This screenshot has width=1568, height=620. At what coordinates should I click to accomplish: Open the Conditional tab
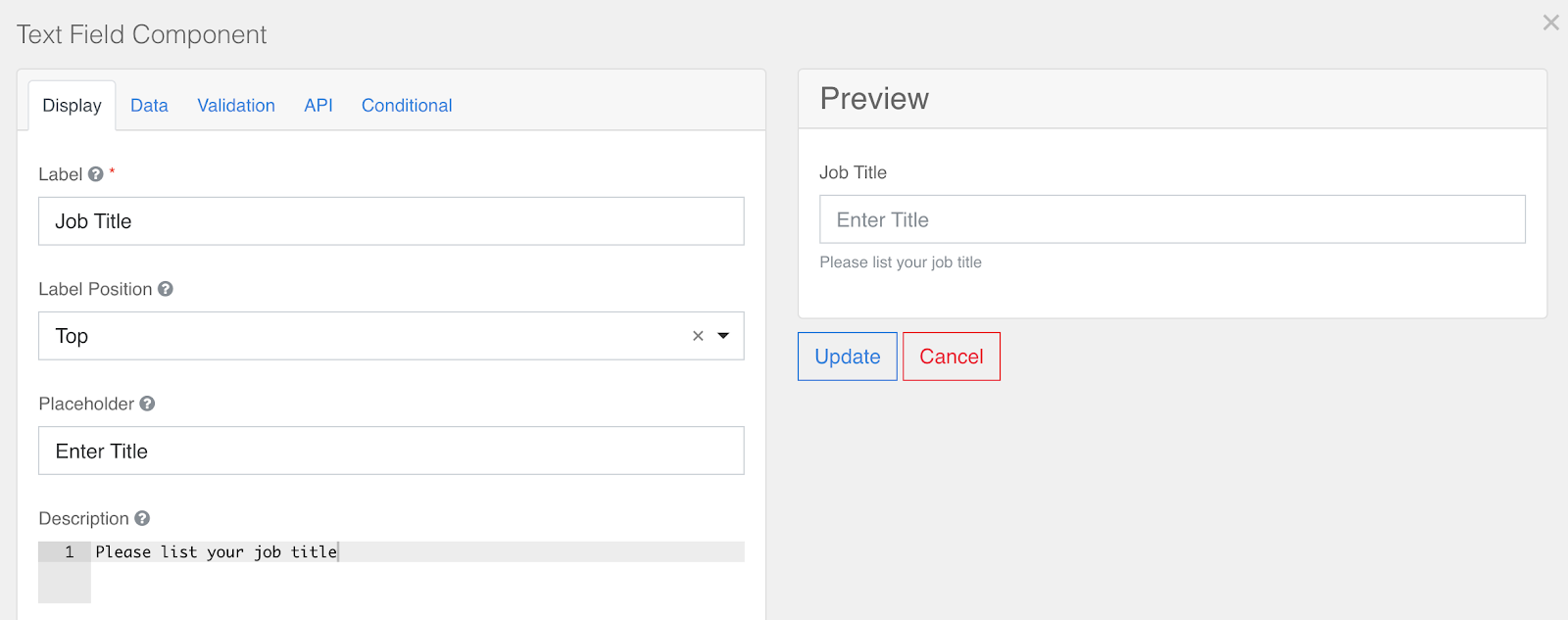pyautogui.click(x=407, y=106)
